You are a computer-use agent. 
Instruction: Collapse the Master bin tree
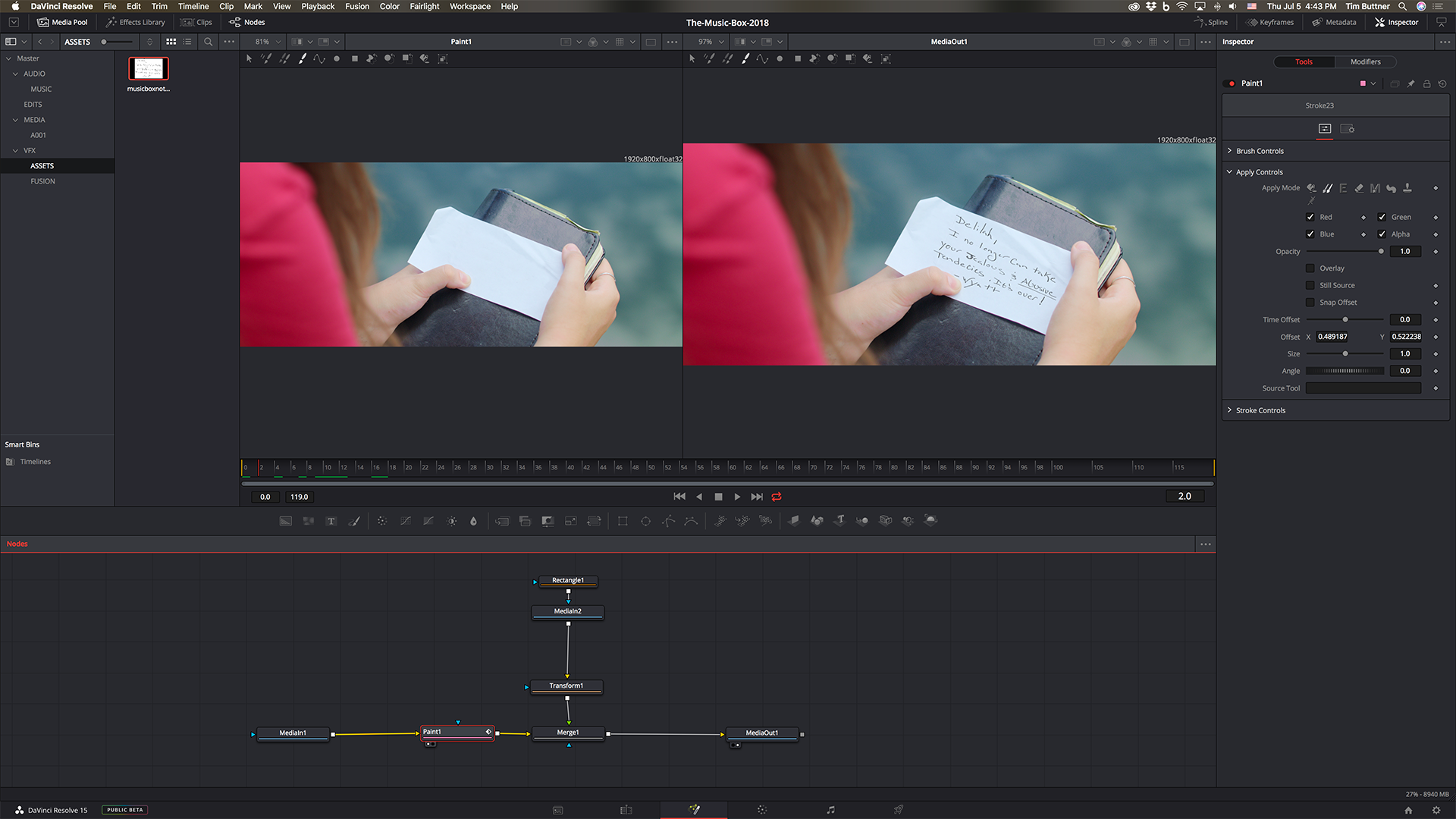(9, 58)
